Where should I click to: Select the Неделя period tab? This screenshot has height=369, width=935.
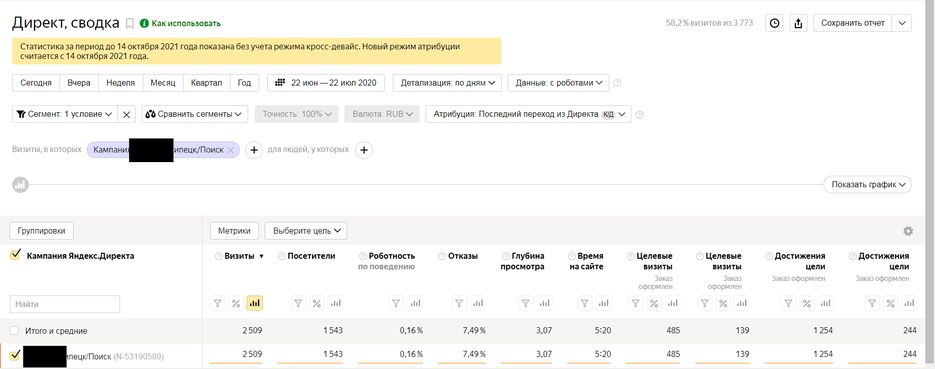click(120, 83)
